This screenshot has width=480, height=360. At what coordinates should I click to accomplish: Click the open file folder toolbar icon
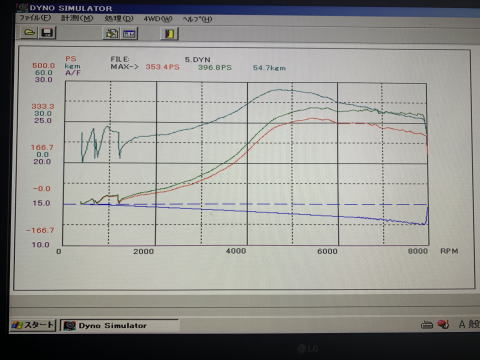click(29, 33)
